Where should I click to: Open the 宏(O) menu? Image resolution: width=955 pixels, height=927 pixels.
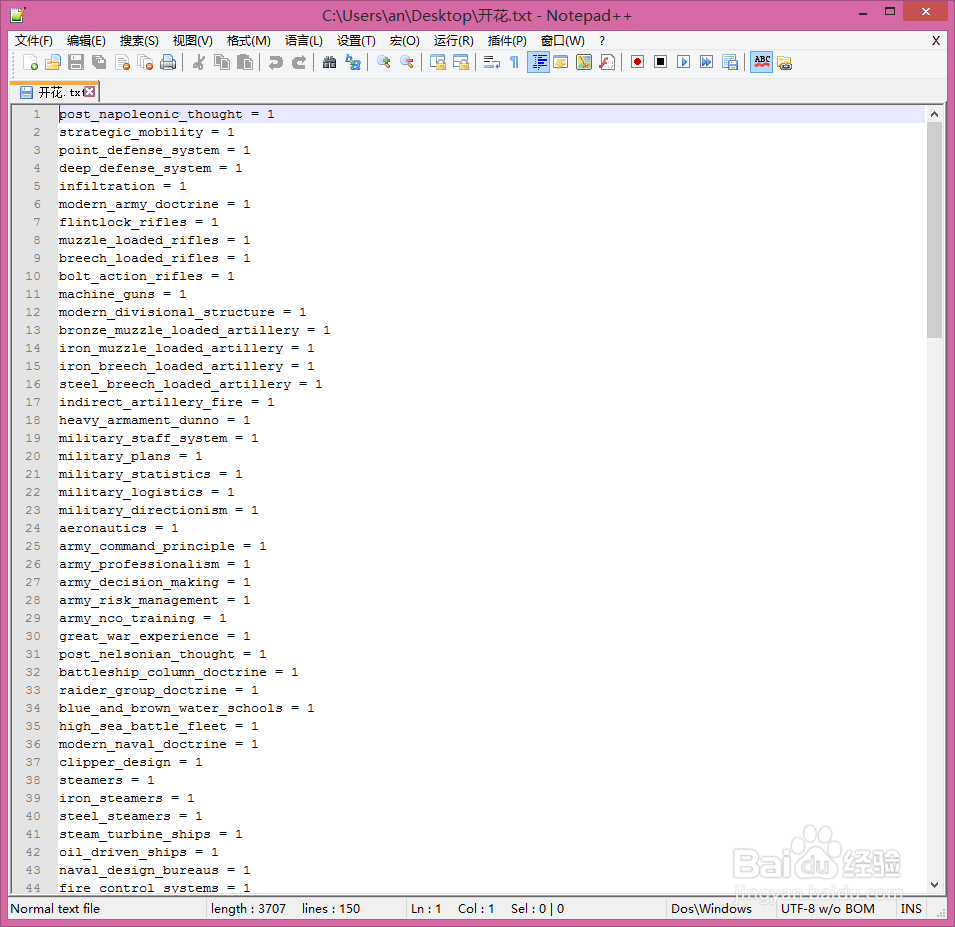coord(405,41)
